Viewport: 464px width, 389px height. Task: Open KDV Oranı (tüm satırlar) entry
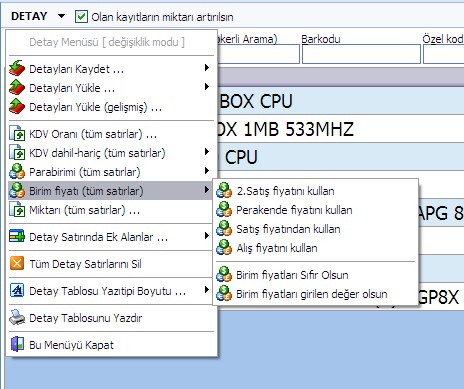coord(111,134)
